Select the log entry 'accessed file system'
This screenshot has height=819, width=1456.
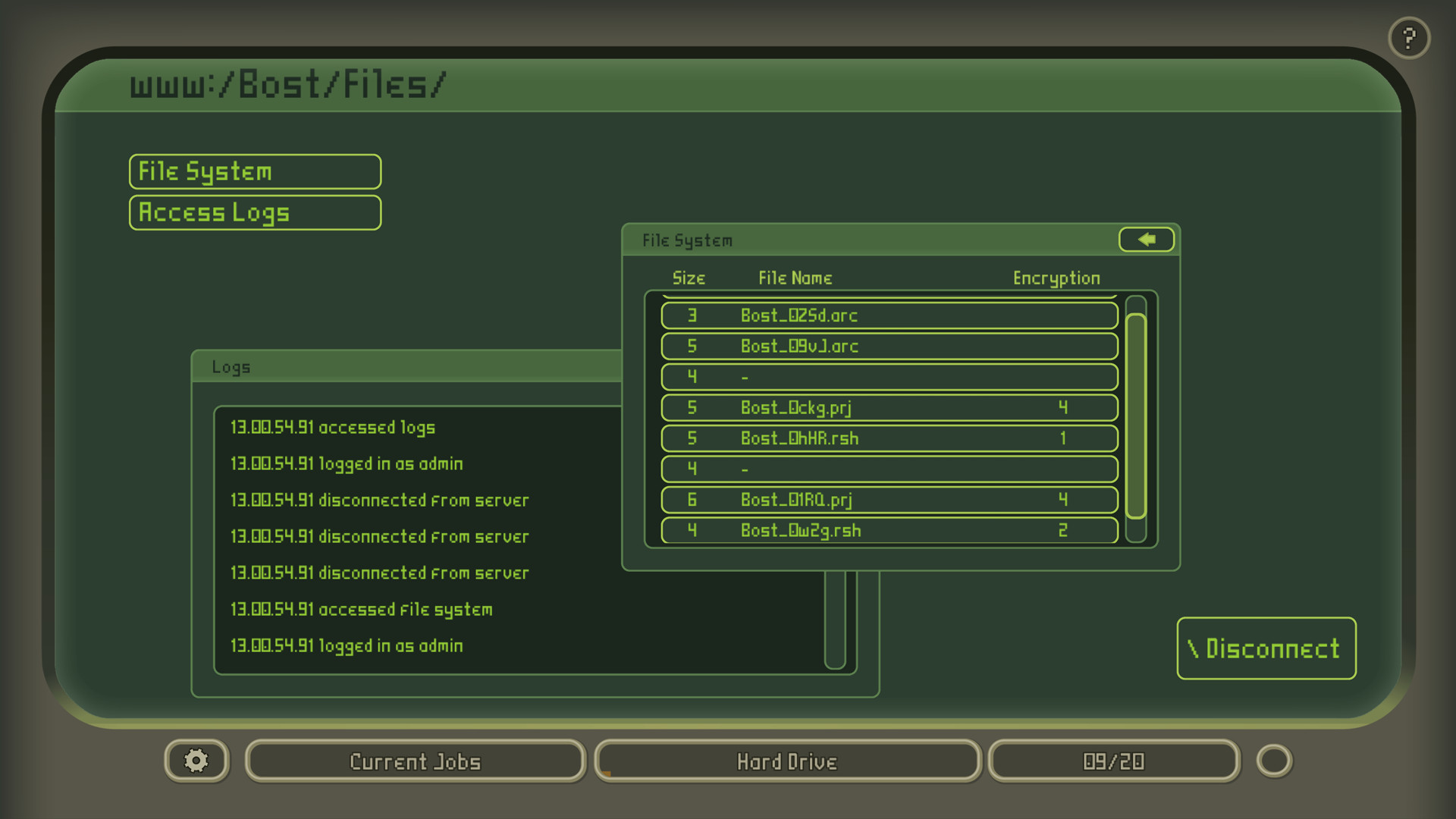click(360, 610)
